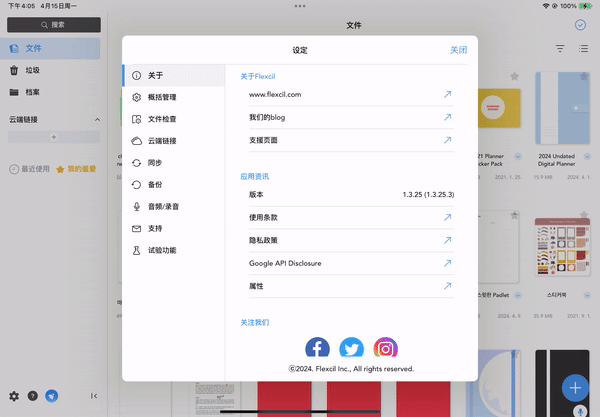Open the 스티커북 sticker thumbnail
The height and width of the screenshot is (417, 600).
562,247
